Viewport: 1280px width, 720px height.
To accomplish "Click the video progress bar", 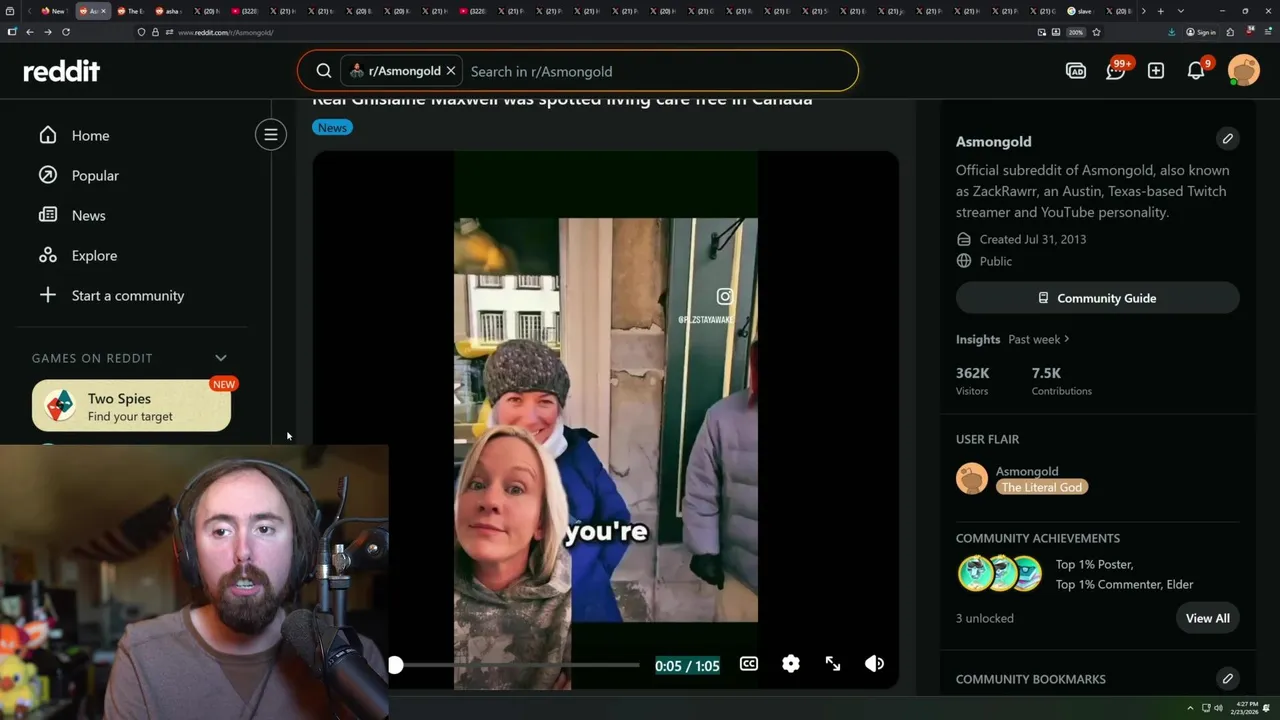I will (516, 665).
